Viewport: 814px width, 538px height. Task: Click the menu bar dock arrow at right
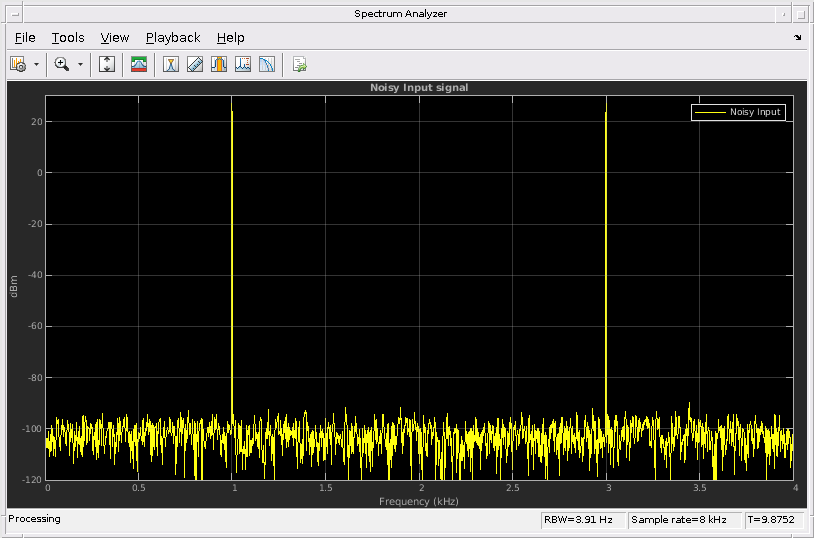[x=798, y=38]
